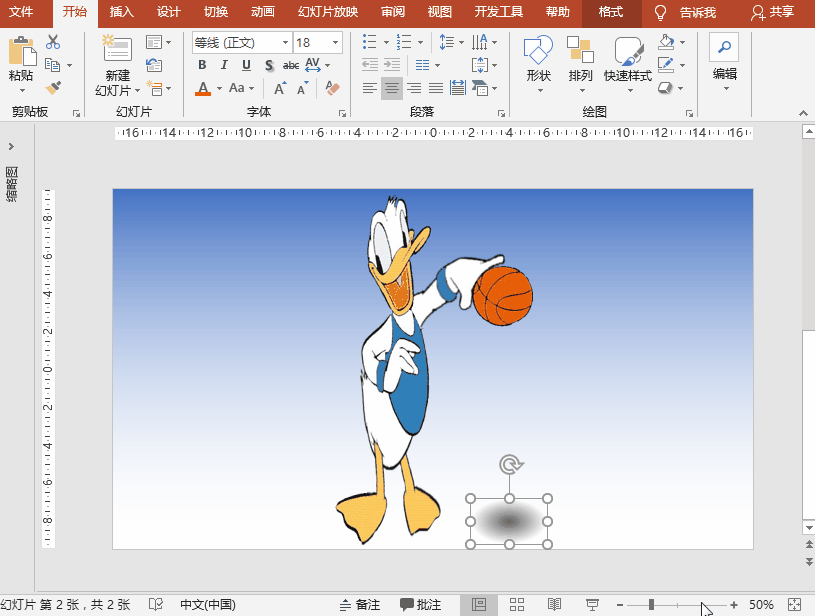Screen dimensions: 815x616
Task: Switch to the 插入 tab
Action: coord(121,11)
